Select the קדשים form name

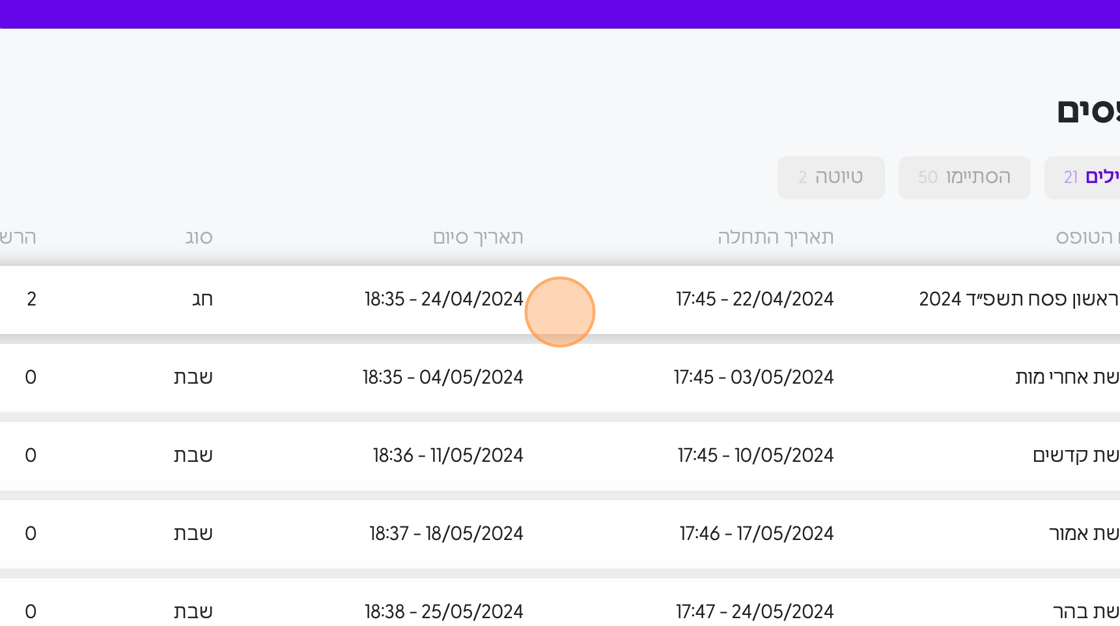pyautogui.click(x=1075, y=455)
